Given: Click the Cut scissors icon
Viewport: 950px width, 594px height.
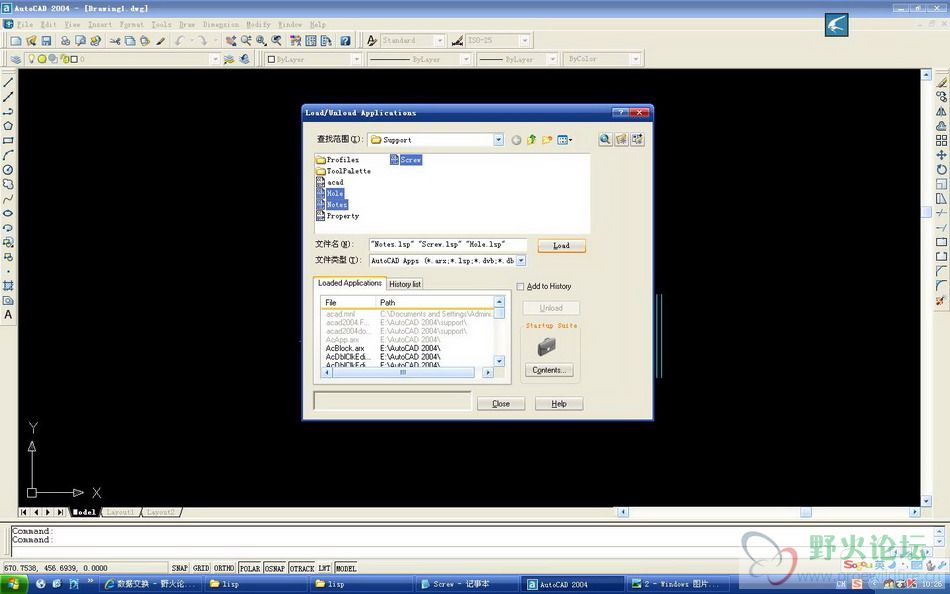Looking at the screenshot, I should (x=115, y=41).
